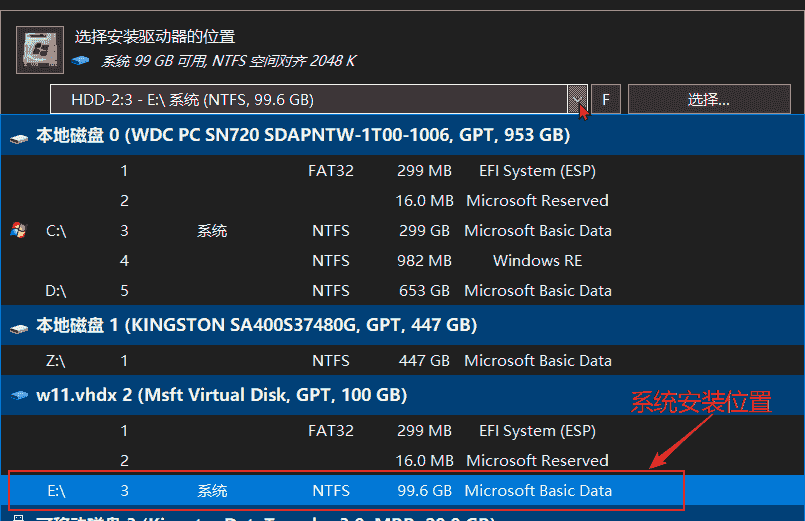Image resolution: width=805 pixels, height=521 pixels.
Task: Click the virtual disk icon beside w11.vhdx 2
Action: point(19,396)
